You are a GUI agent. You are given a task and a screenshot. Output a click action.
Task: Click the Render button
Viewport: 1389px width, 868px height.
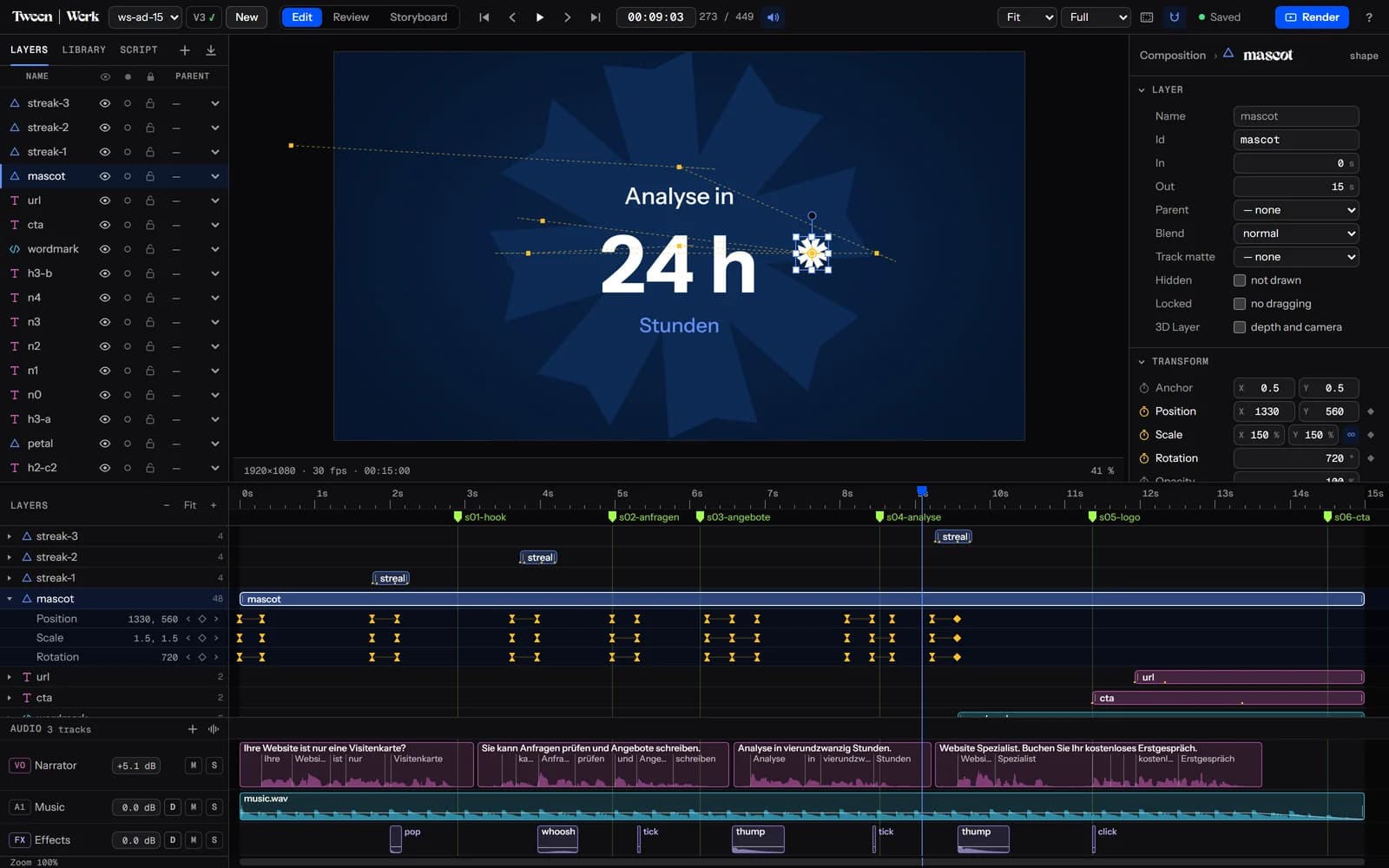(x=1312, y=17)
